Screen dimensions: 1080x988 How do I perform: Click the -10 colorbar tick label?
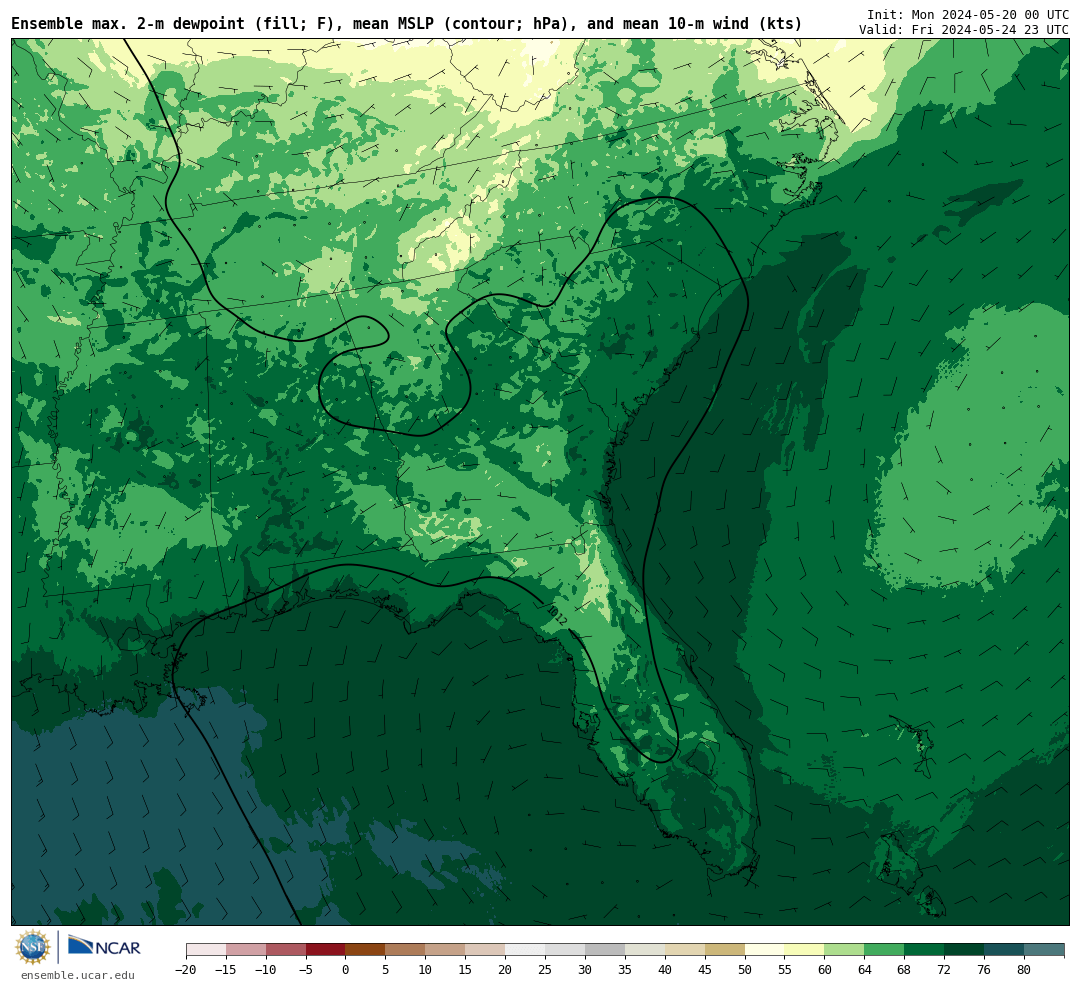(266, 970)
